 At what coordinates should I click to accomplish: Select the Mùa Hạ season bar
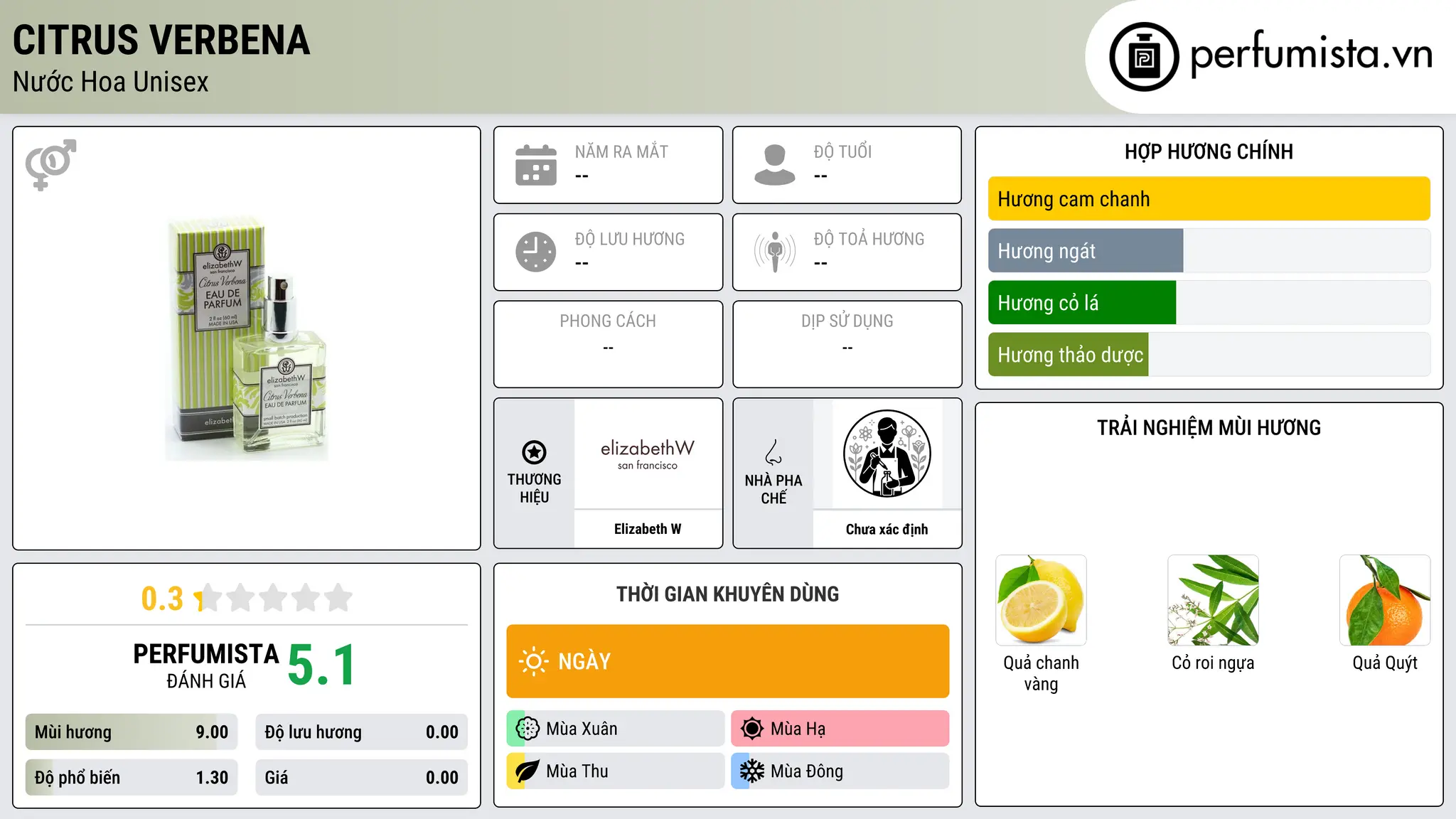(x=840, y=729)
